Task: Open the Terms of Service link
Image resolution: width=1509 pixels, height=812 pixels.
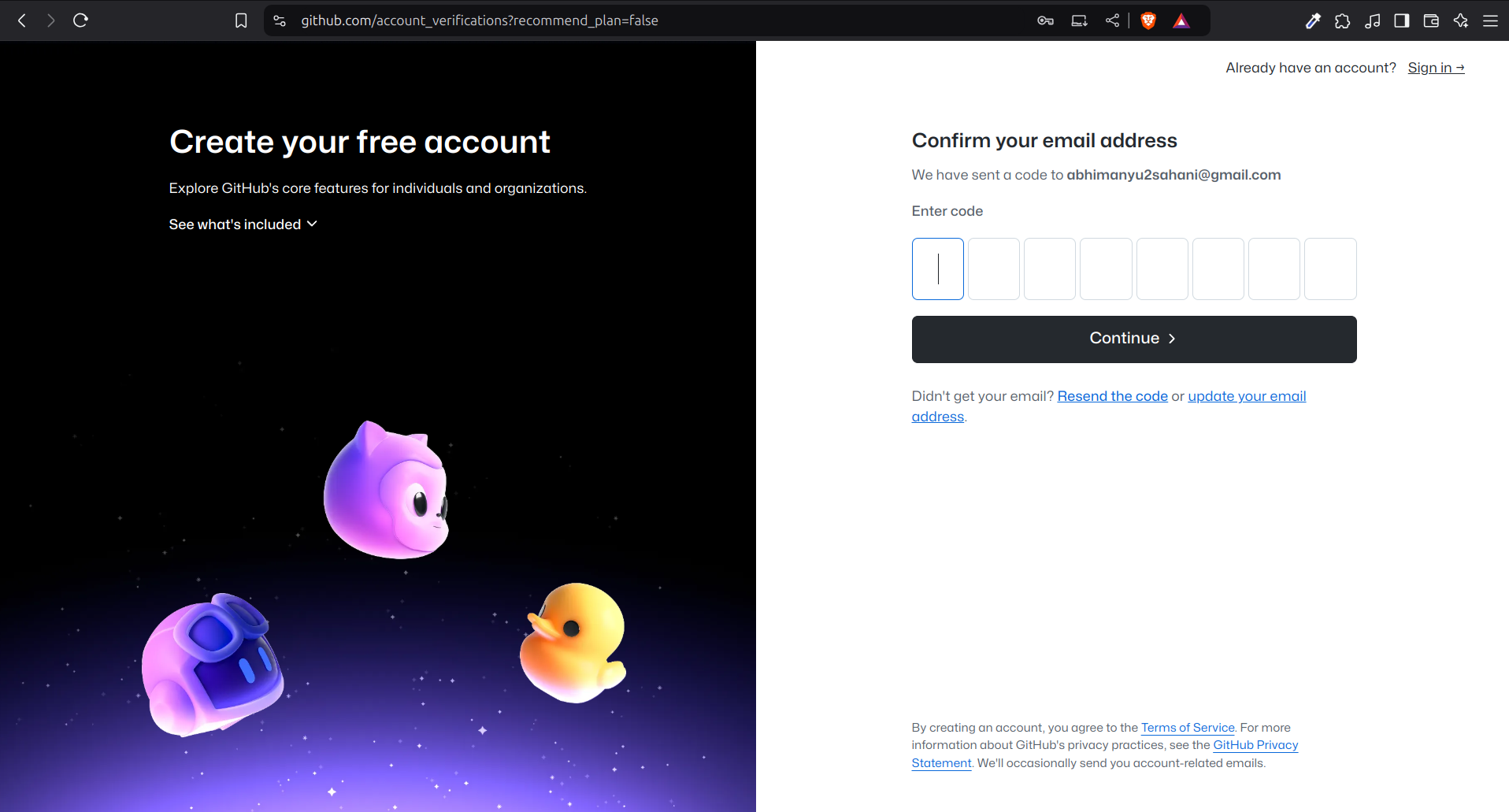Action: pos(1188,728)
